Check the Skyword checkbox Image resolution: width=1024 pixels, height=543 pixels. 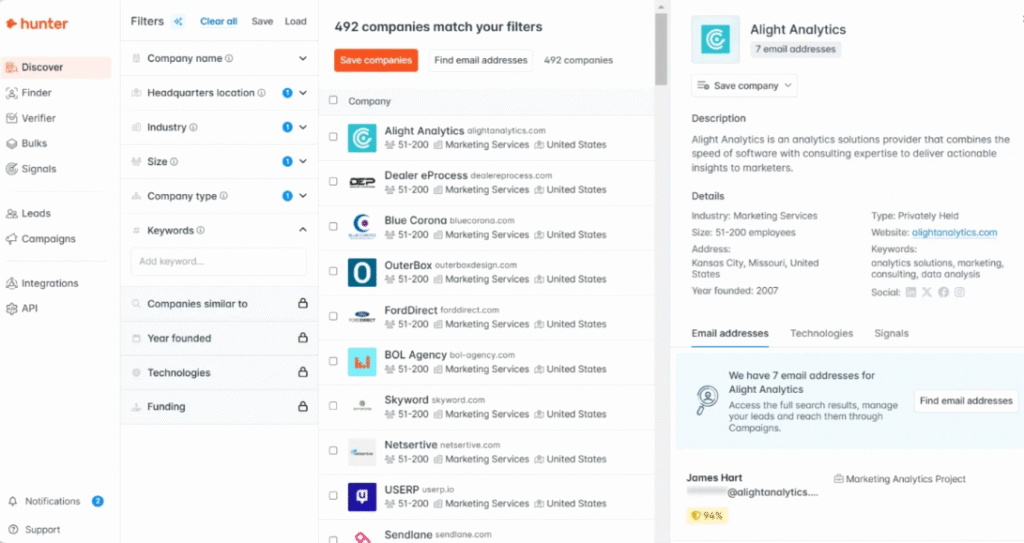tap(333, 406)
